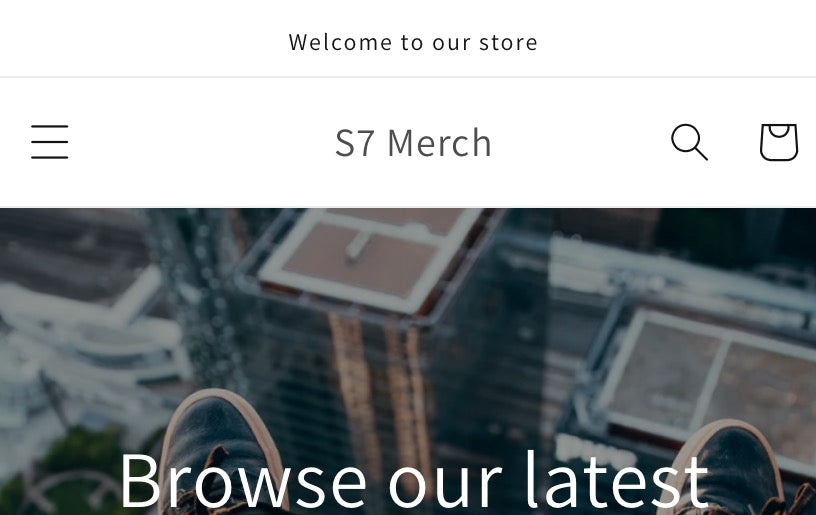Click the 'Browse our latest' hero heading
This screenshot has height=515, width=816.
[x=413, y=481]
